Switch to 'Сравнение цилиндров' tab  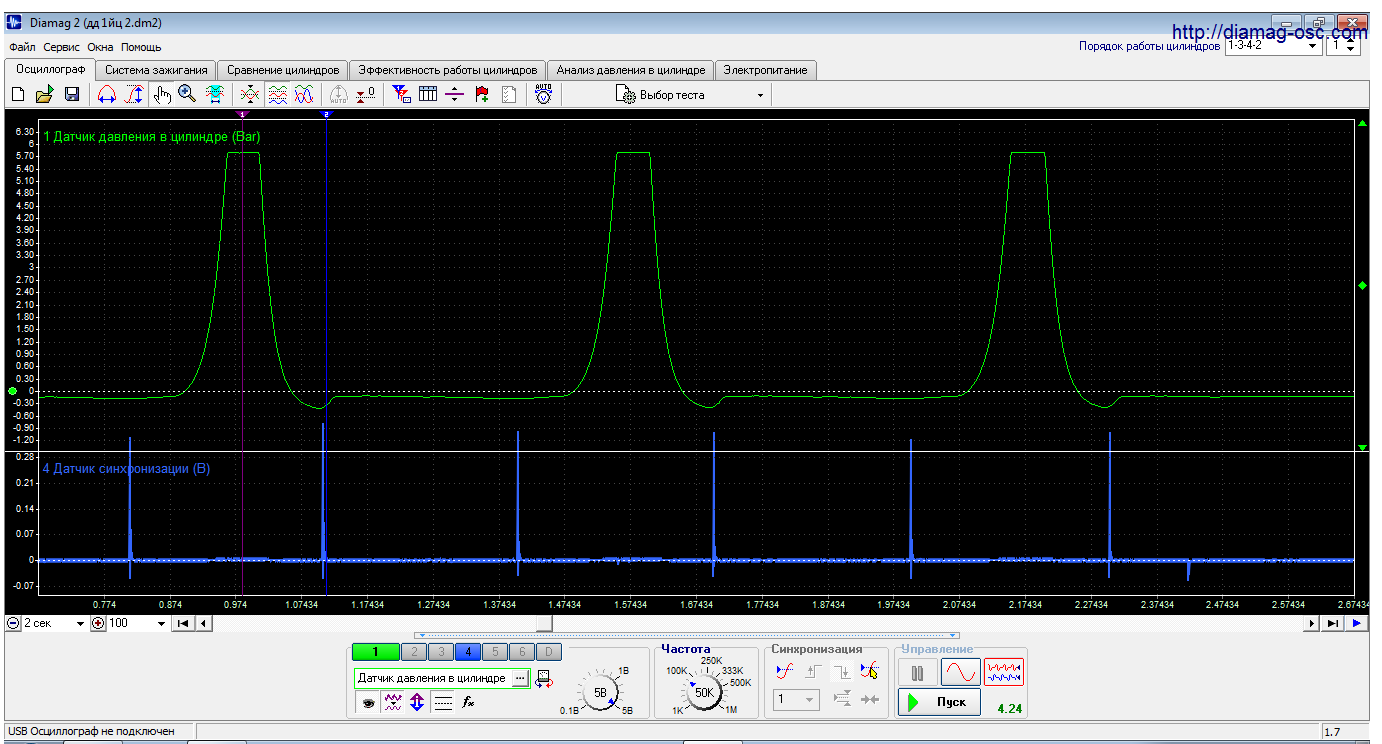[283, 70]
